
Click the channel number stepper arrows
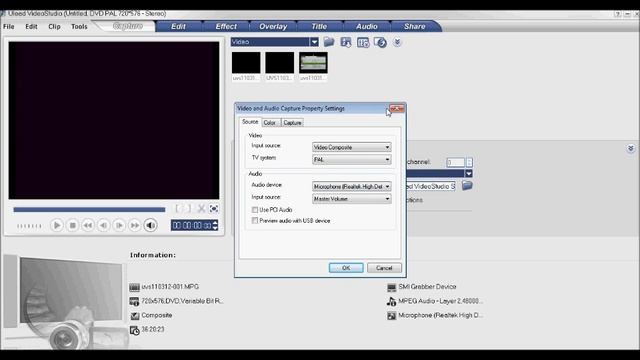point(469,162)
